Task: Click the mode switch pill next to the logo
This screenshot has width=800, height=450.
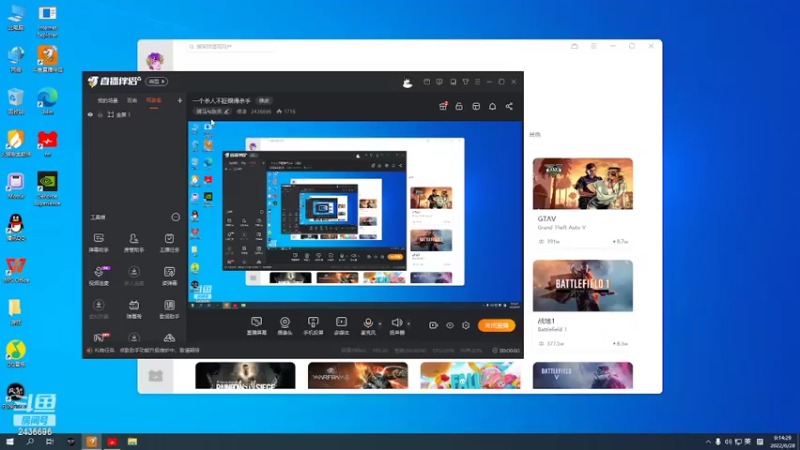Action: pos(157,82)
